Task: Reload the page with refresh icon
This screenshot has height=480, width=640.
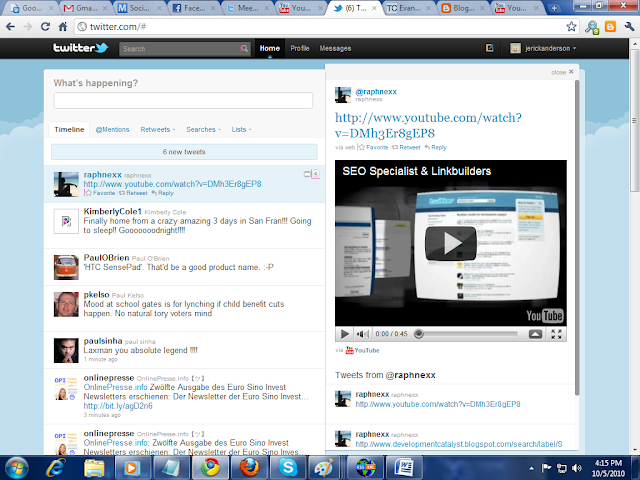Action: click(x=45, y=27)
